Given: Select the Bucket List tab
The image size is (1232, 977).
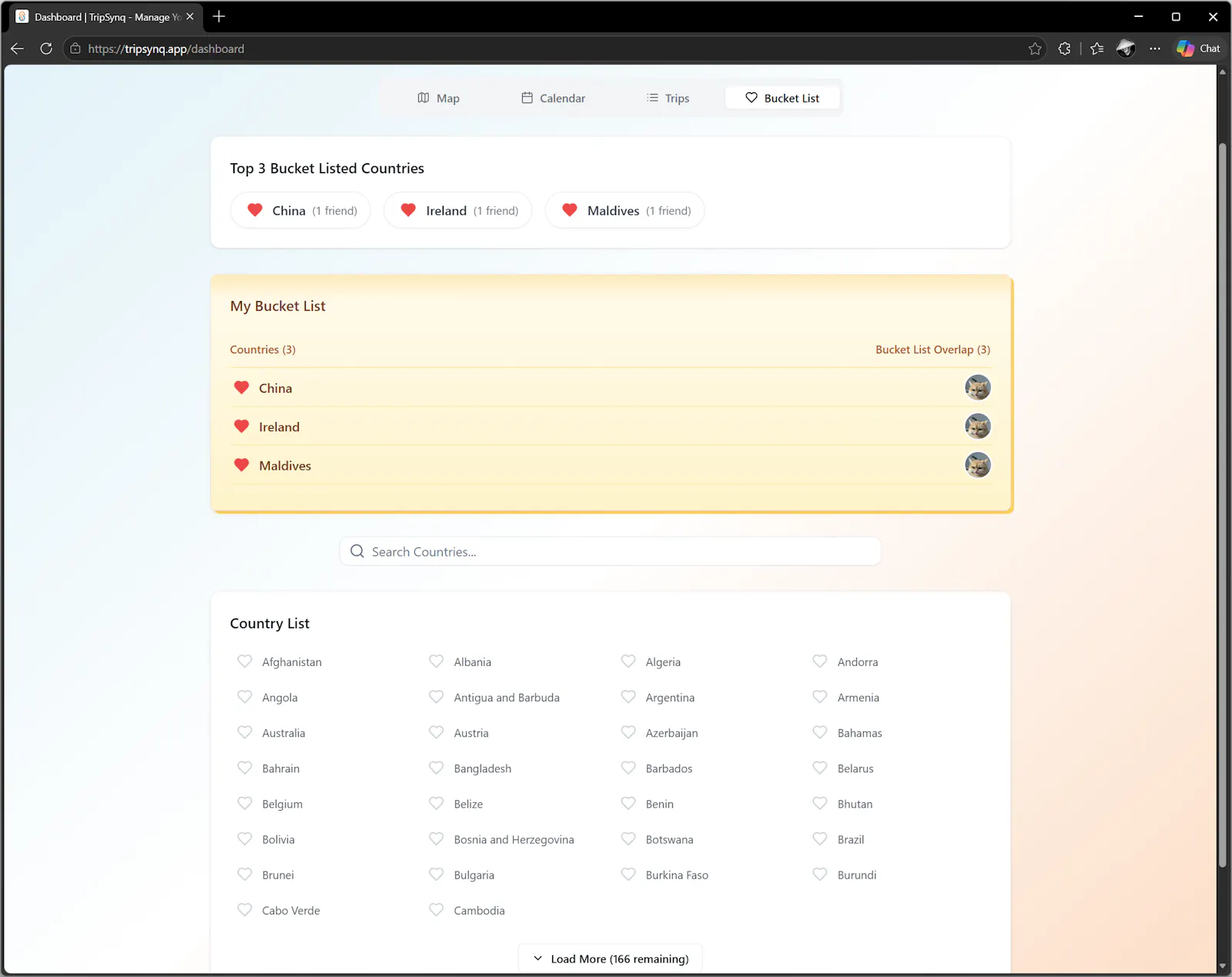Looking at the screenshot, I should click(x=782, y=98).
